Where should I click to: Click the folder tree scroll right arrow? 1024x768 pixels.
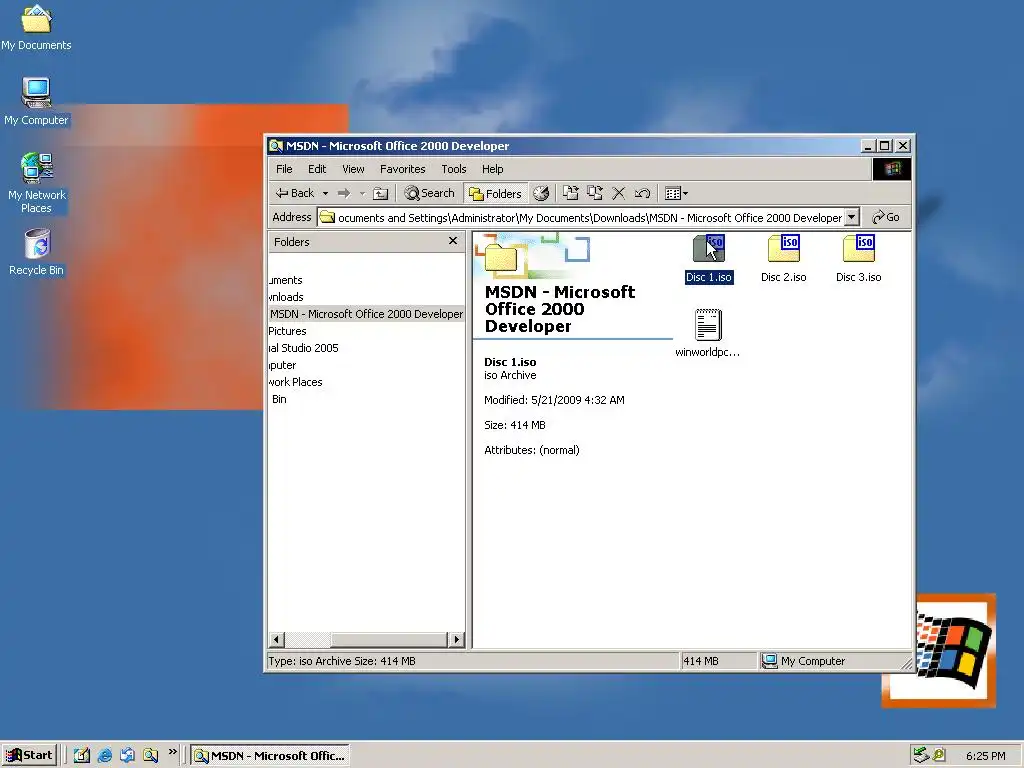tap(456, 639)
